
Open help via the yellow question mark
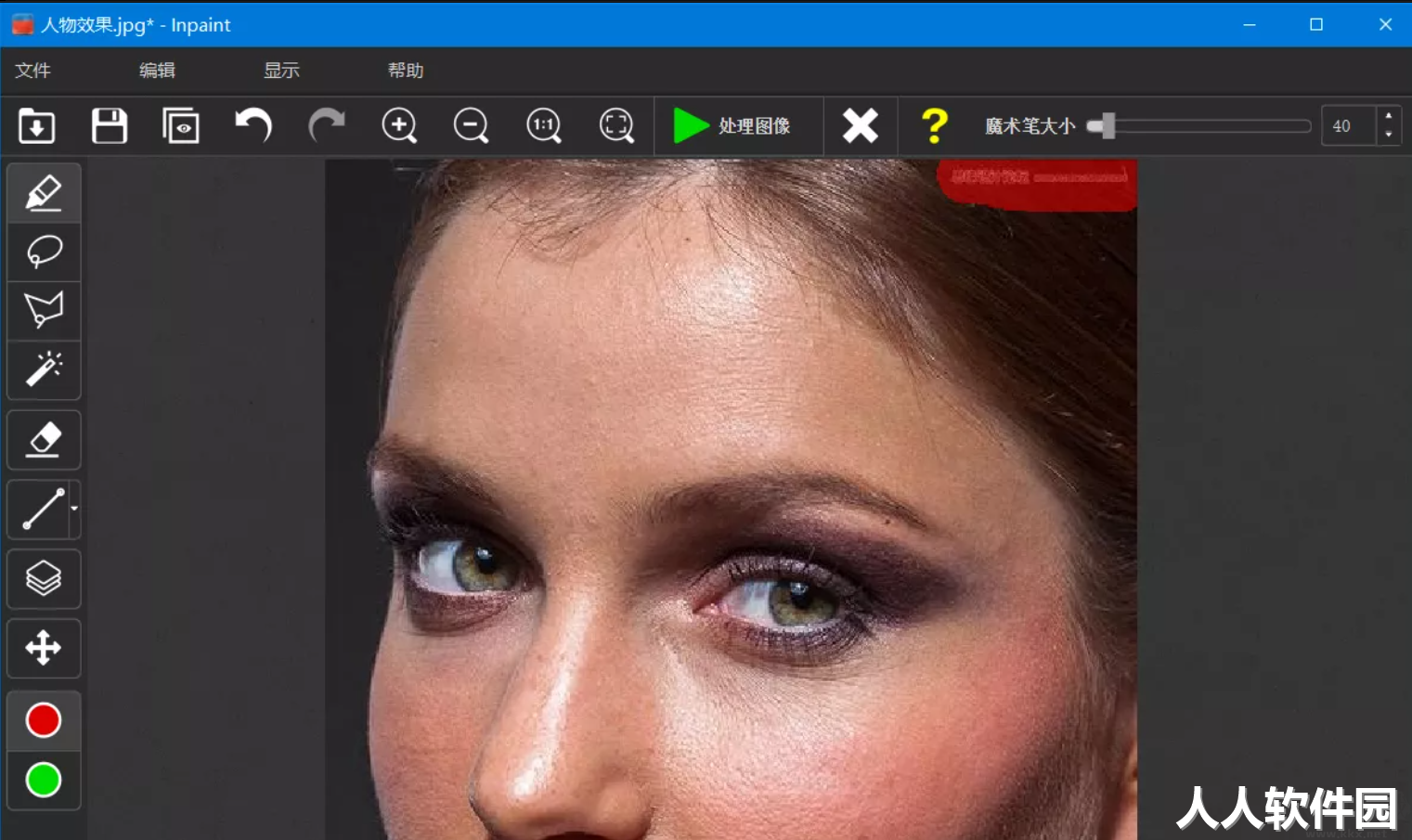tap(934, 125)
